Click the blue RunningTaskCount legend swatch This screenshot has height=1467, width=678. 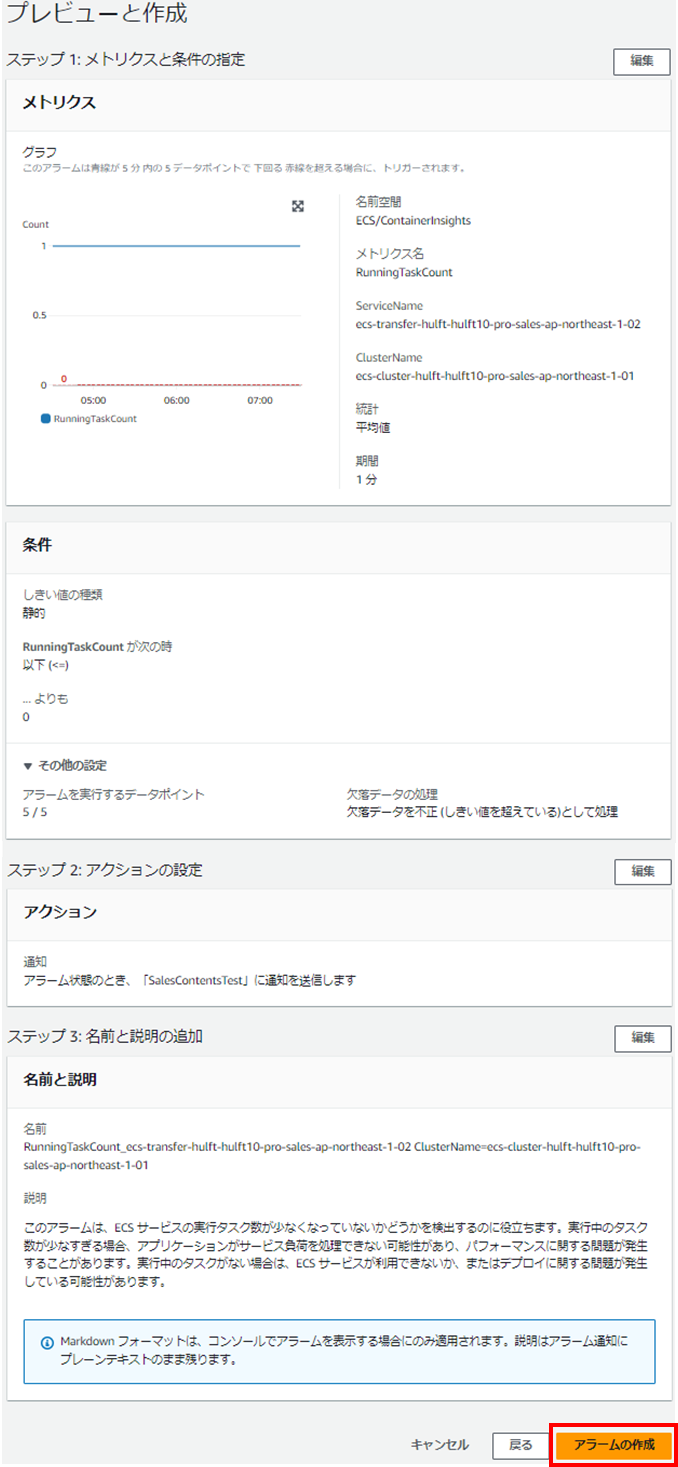pyautogui.click(x=45, y=419)
